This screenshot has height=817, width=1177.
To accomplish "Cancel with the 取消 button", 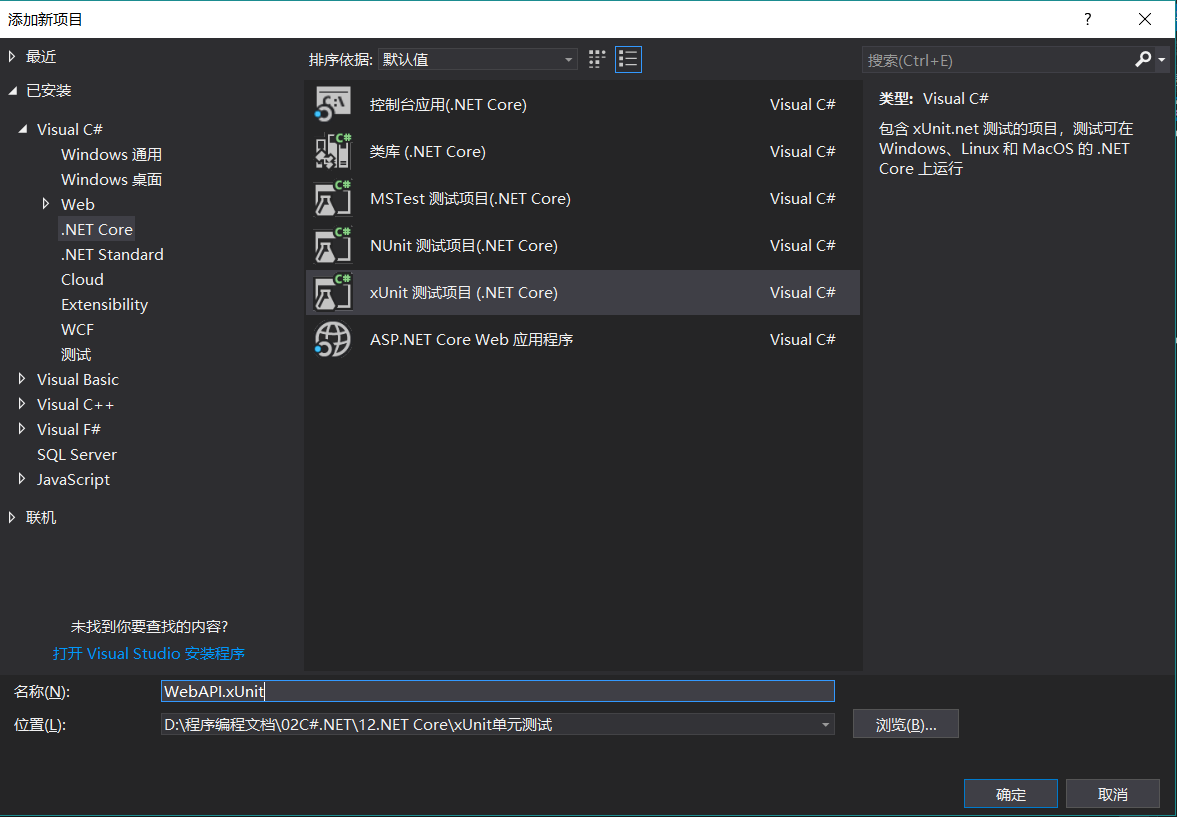I will point(1112,794).
